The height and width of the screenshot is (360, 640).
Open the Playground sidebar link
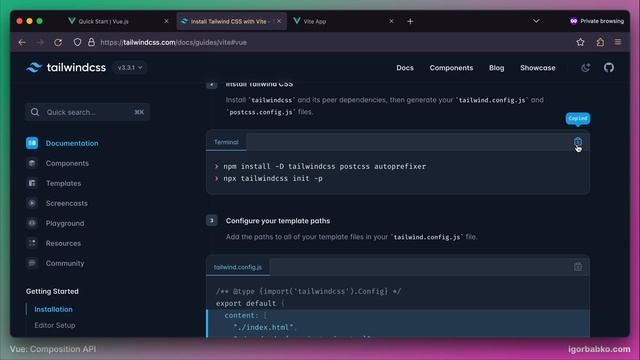tap(65, 223)
